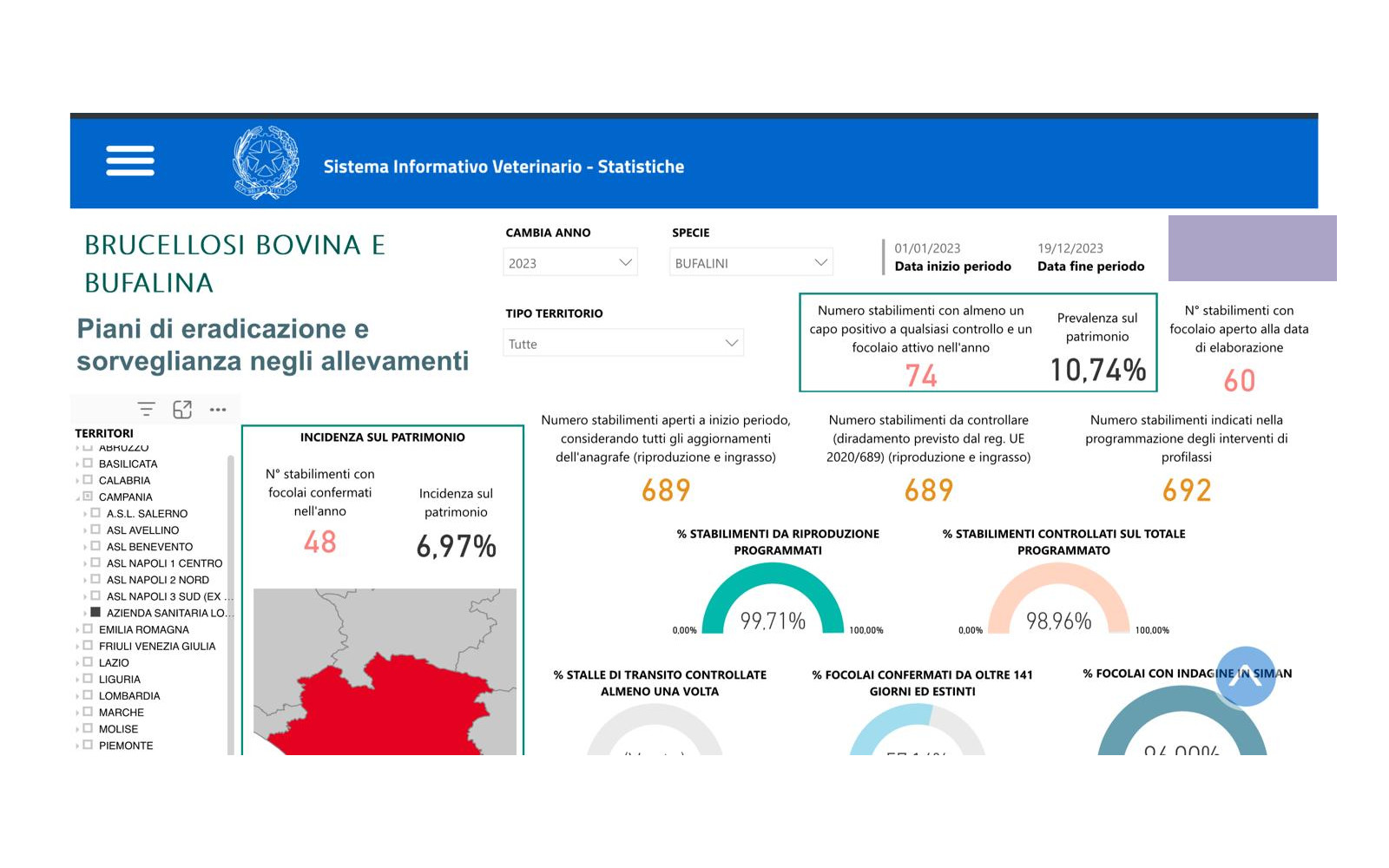1389x868 pixels.
Task: Open focus mode for the territory slicer
Action: tap(182, 408)
